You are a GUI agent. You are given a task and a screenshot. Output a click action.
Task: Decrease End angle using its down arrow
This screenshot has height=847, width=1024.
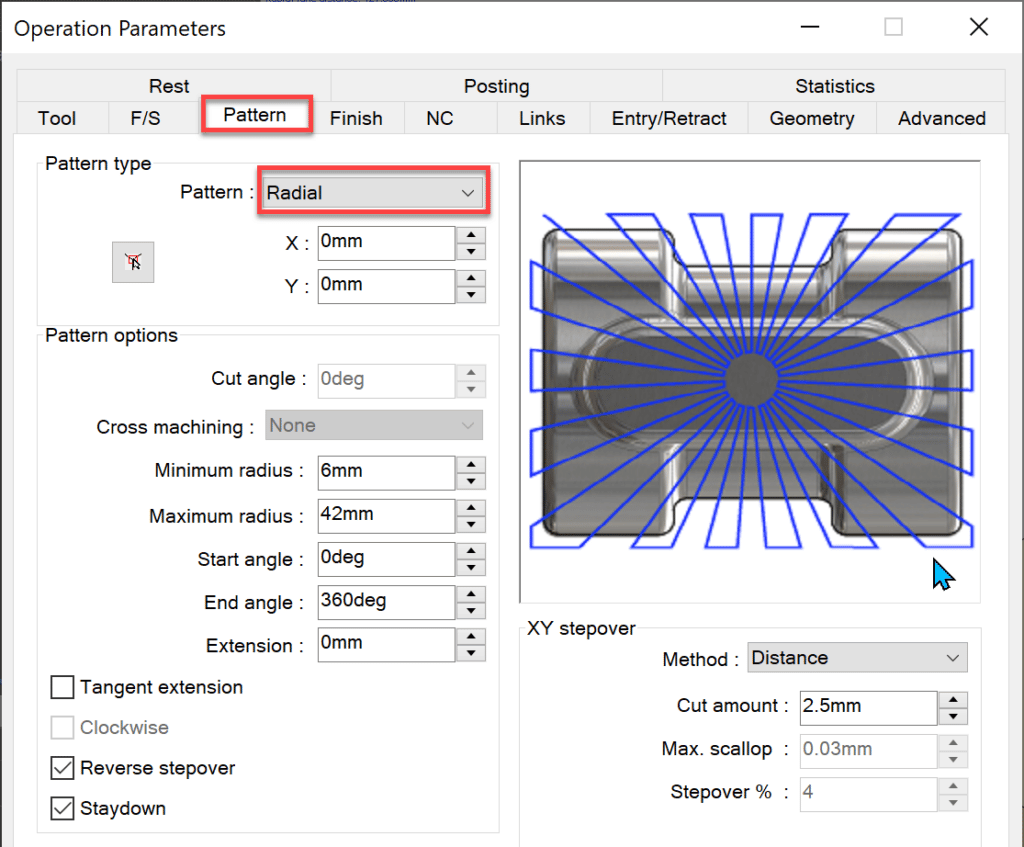point(470,608)
